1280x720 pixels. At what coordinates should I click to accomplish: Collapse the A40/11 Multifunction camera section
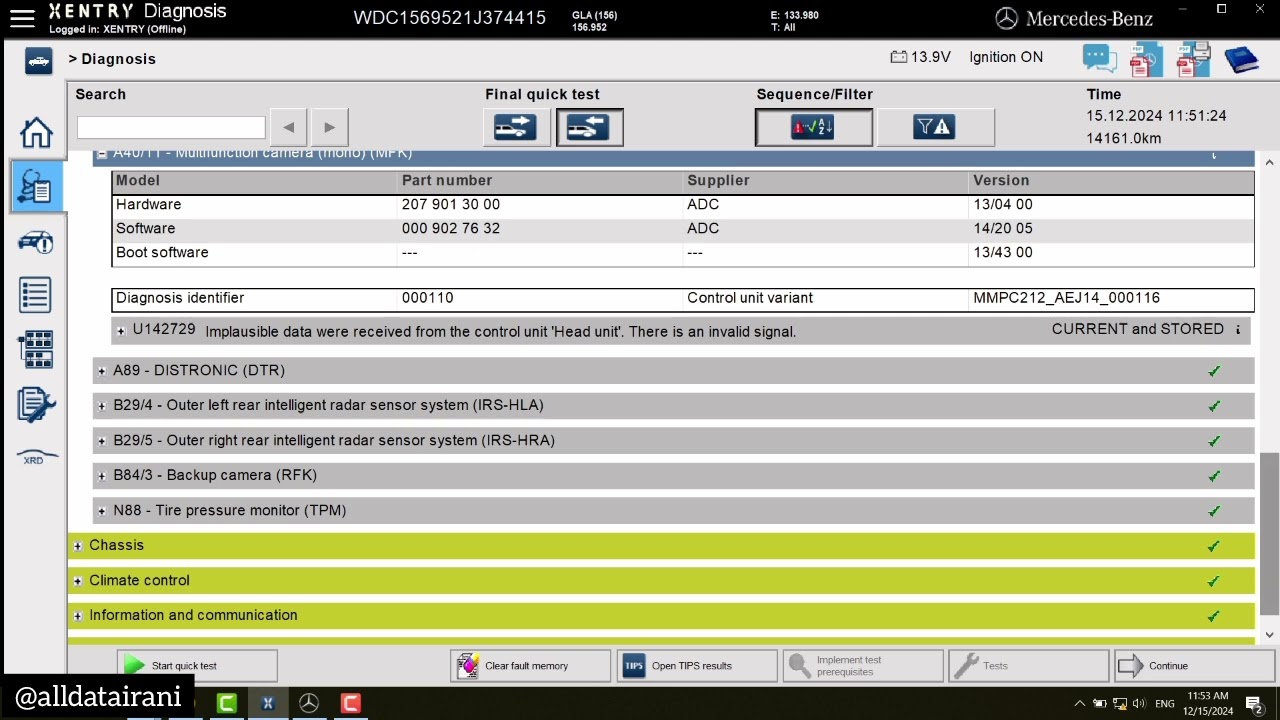pos(102,154)
